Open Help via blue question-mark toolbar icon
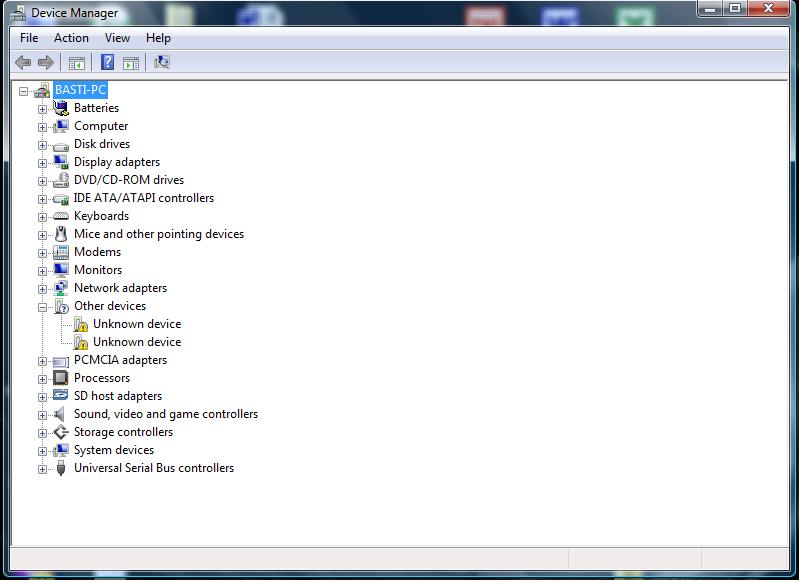Screen dimensions: 806x582 click(x=107, y=62)
